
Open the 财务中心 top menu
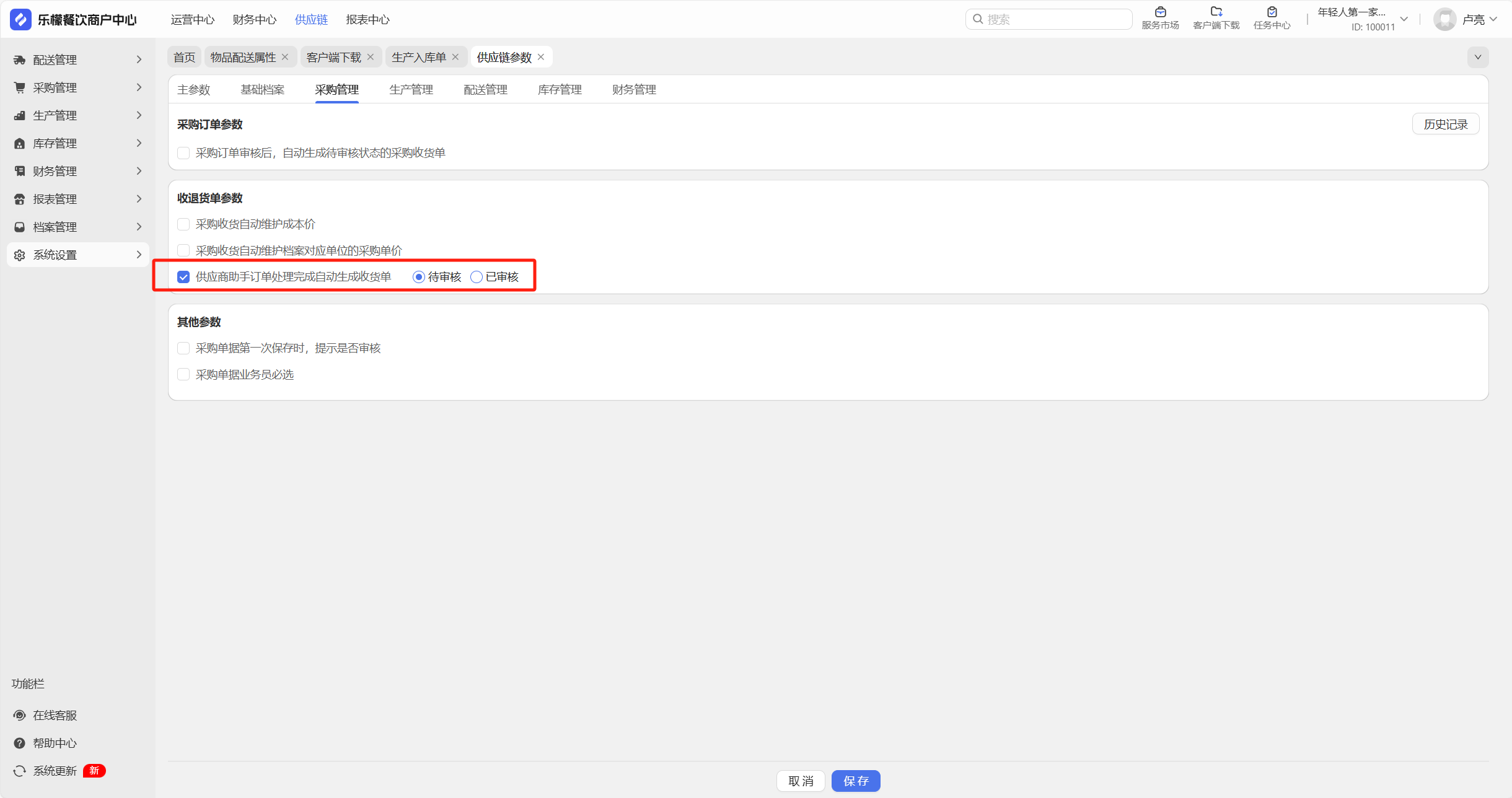(x=254, y=19)
